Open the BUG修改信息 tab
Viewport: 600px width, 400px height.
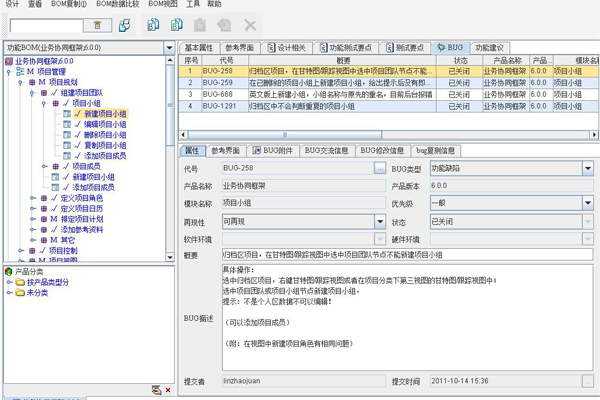(382, 151)
